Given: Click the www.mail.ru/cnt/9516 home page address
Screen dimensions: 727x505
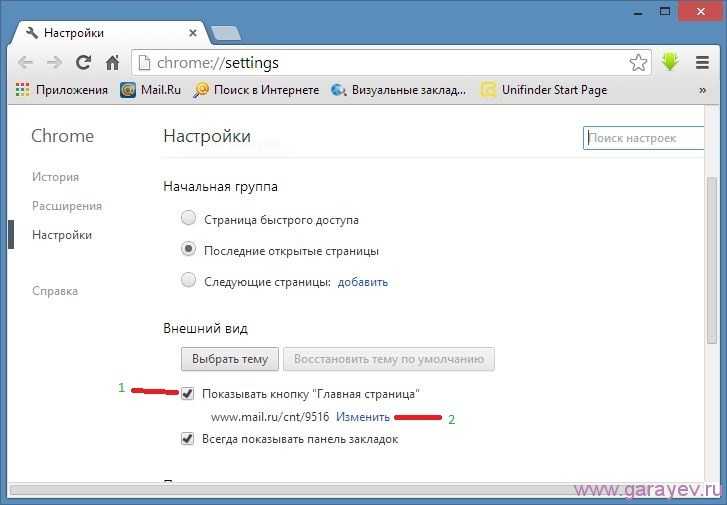Looking at the screenshot, I should pyautogui.click(x=270, y=417).
